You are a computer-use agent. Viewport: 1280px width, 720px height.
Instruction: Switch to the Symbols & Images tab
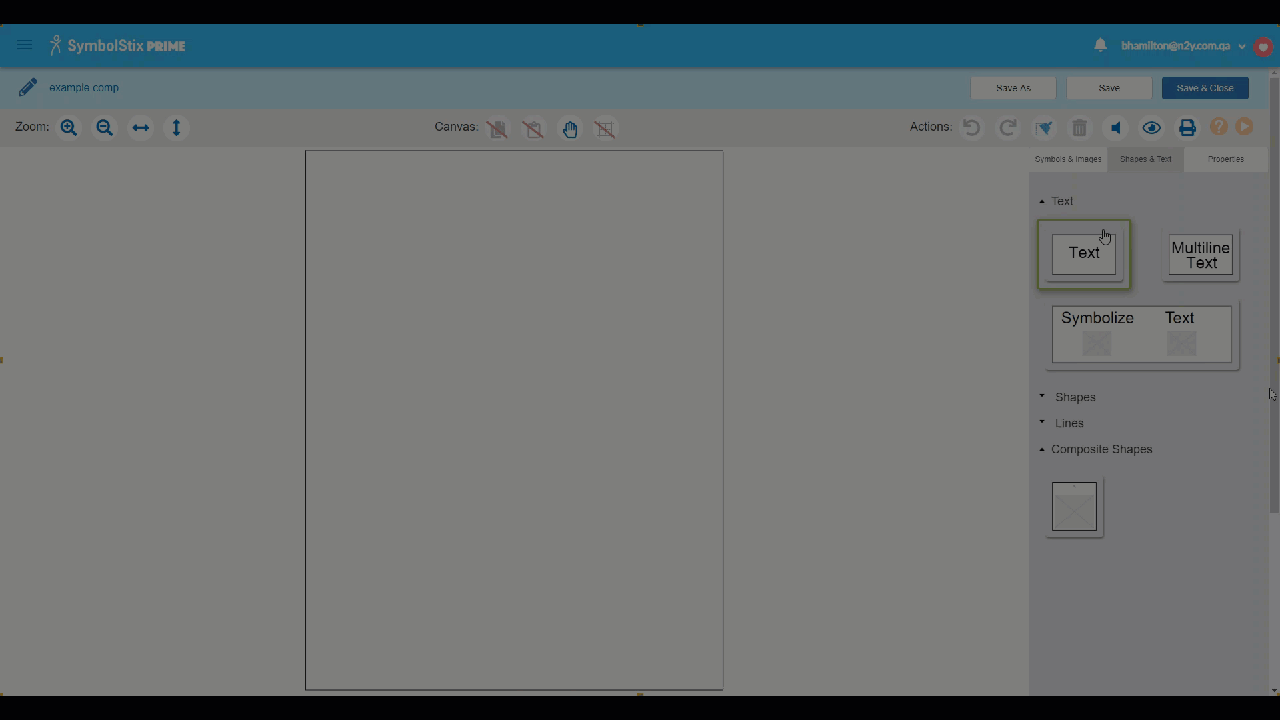coord(1068,159)
